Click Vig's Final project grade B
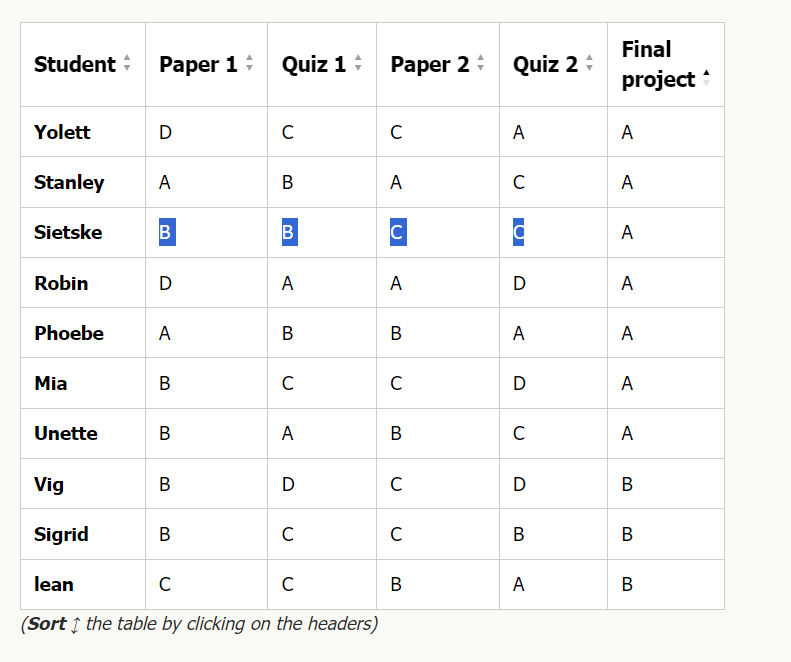The height and width of the screenshot is (662, 791). click(x=627, y=484)
